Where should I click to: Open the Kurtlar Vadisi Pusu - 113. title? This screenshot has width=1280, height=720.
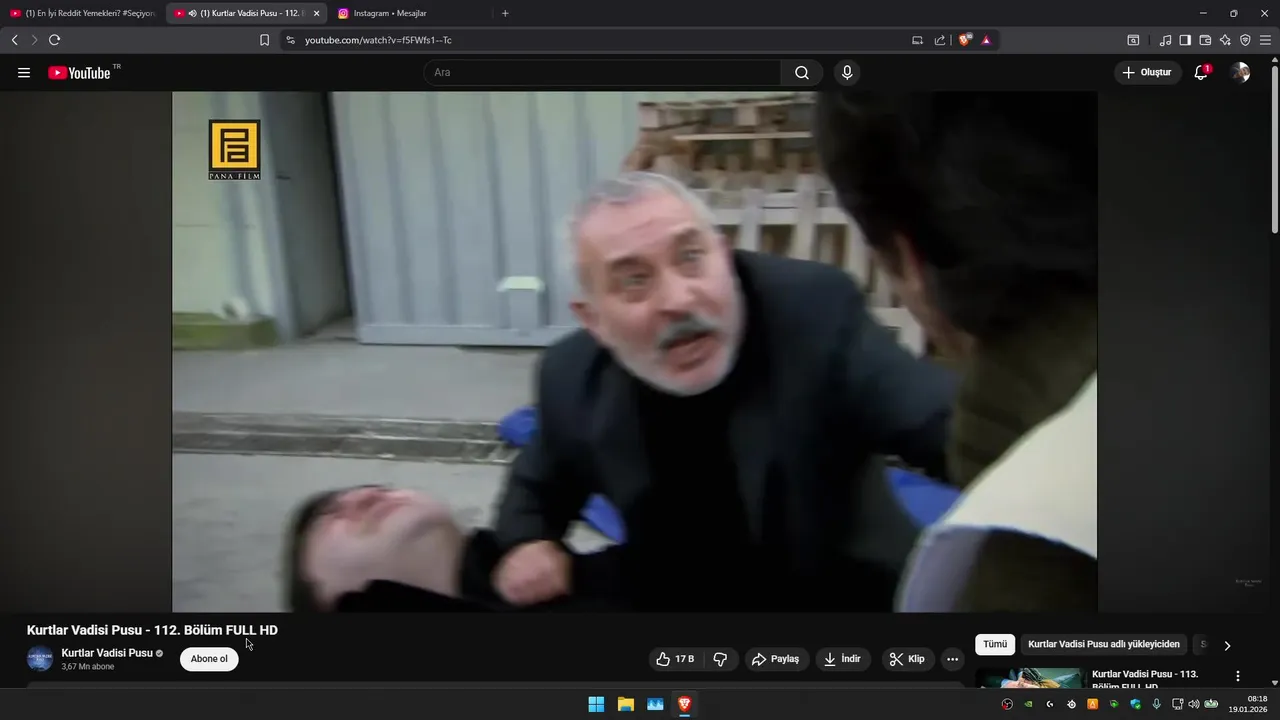(x=1145, y=680)
